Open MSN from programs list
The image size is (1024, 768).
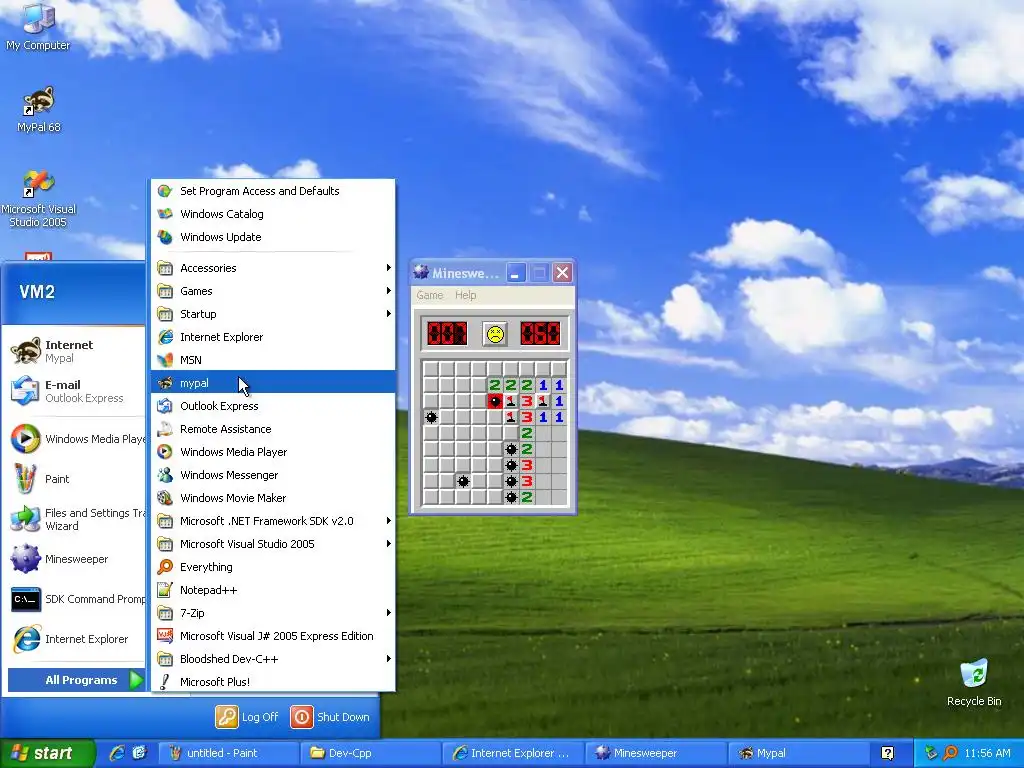pyautogui.click(x=273, y=360)
